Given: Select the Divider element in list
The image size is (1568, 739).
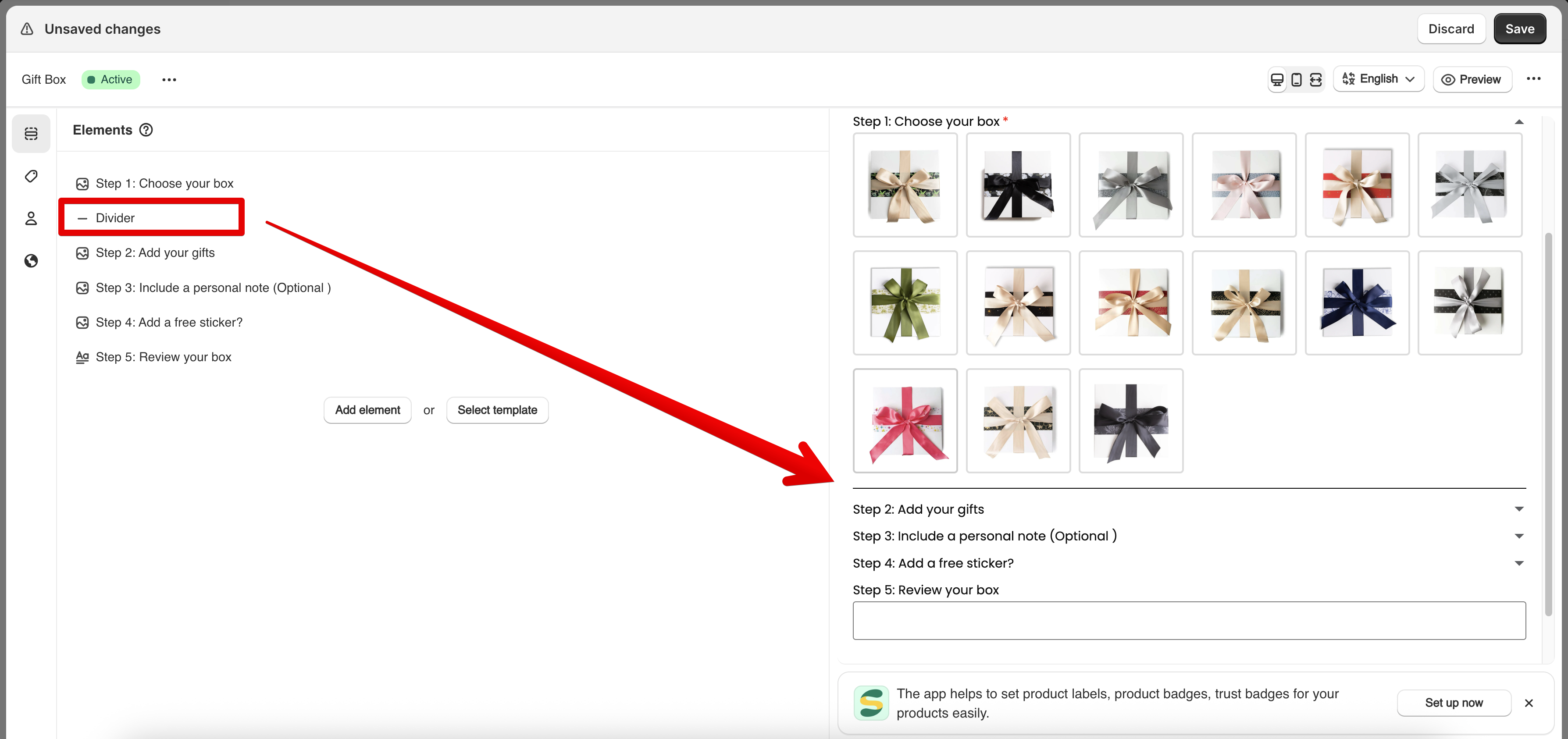Looking at the screenshot, I should [x=115, y=218].
